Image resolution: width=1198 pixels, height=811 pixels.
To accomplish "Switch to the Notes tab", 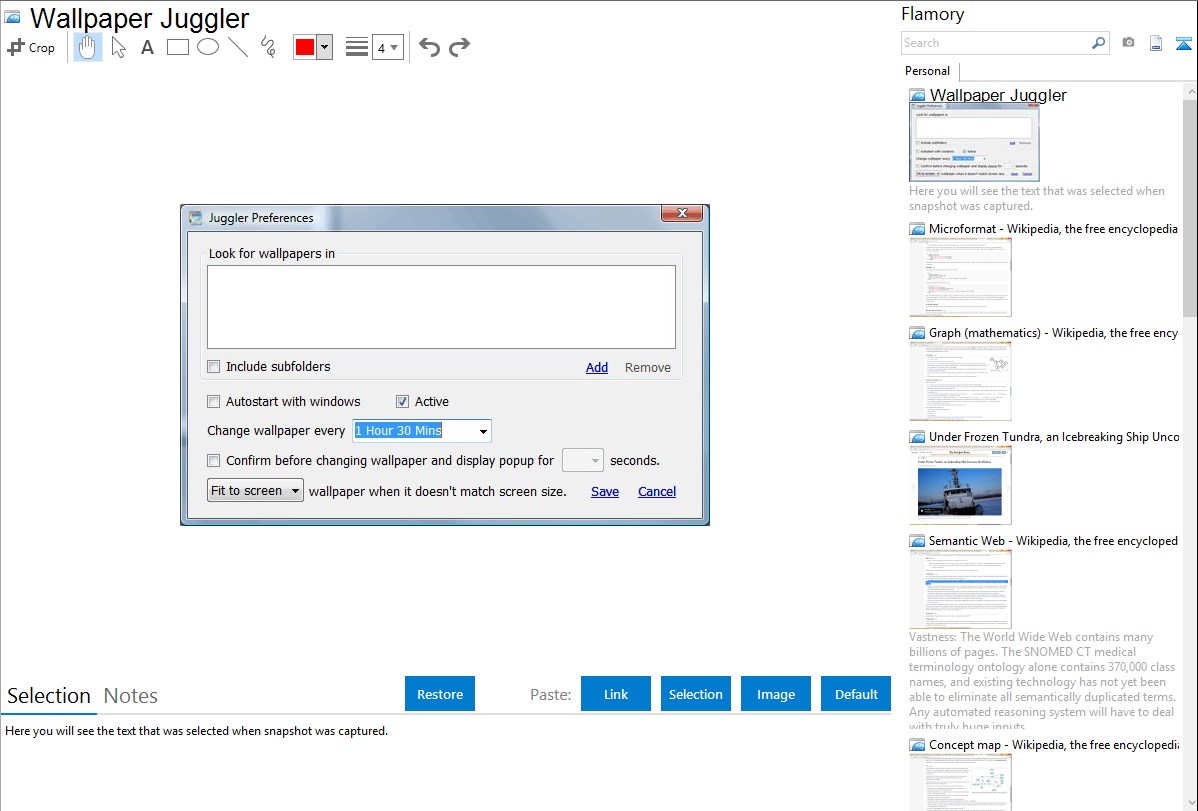I will coord(131,696).
